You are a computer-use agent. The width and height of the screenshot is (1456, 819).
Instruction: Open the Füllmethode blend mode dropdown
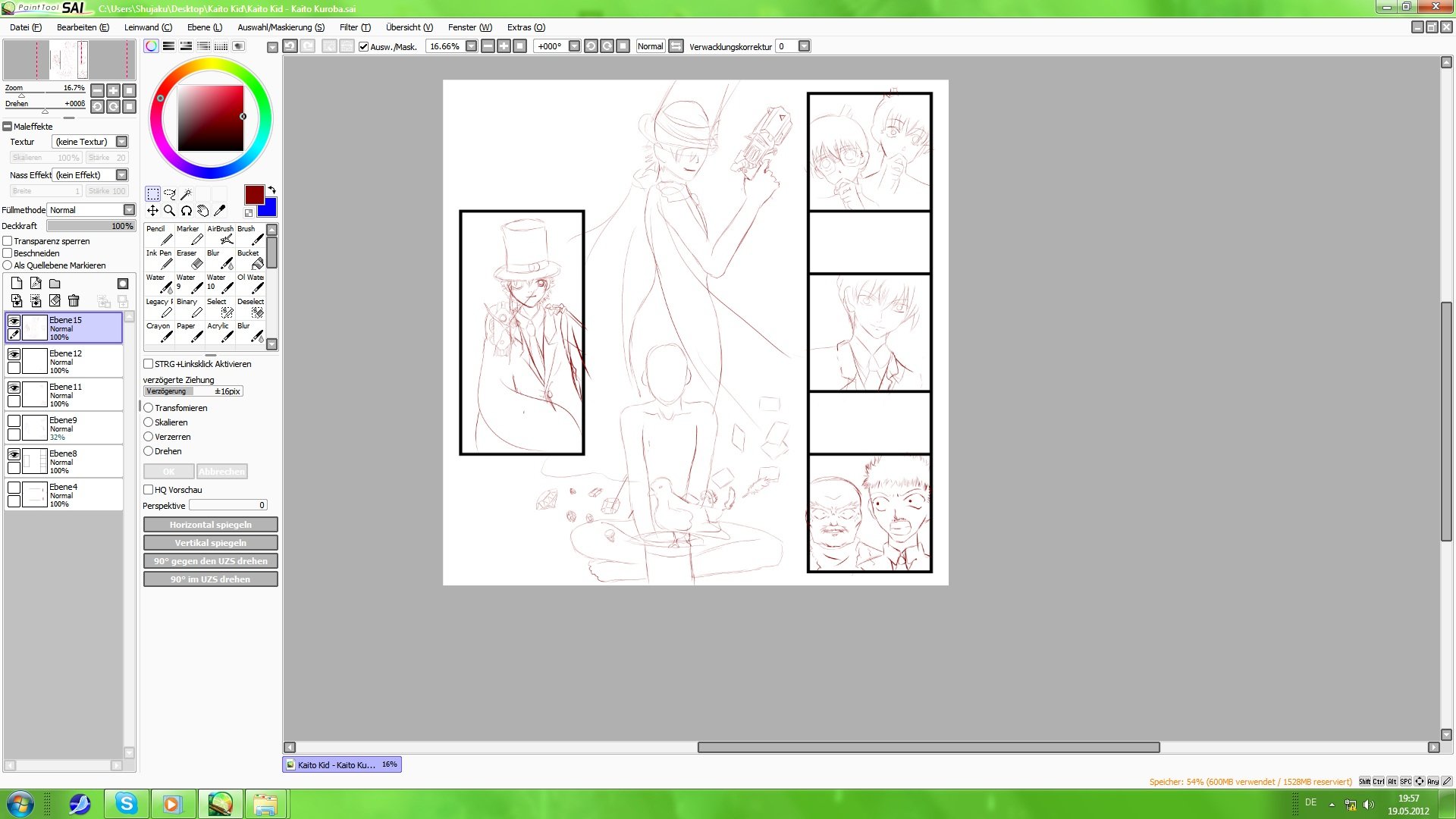pos(129,210)
